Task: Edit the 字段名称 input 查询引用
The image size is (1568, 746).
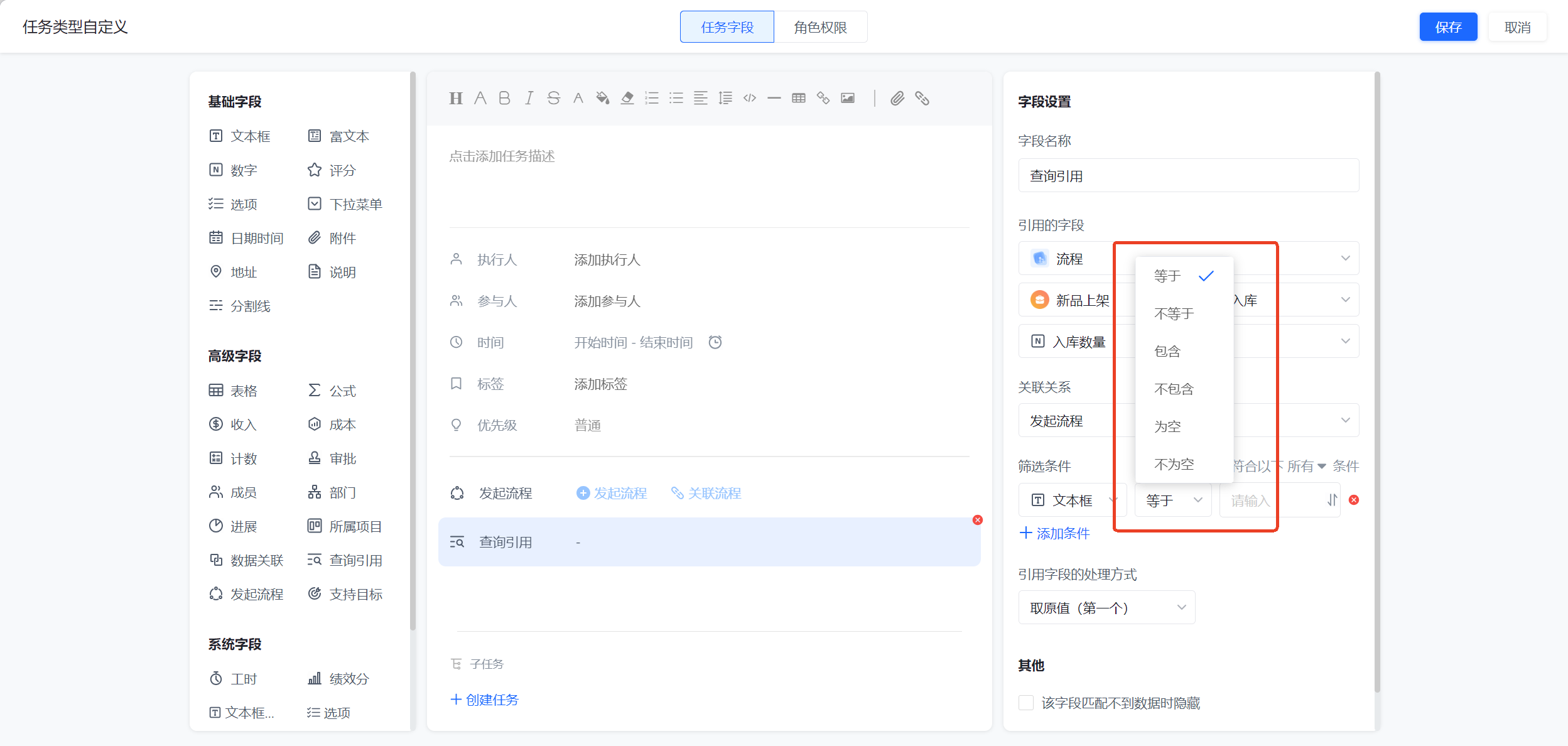Action: point(1189,175)
